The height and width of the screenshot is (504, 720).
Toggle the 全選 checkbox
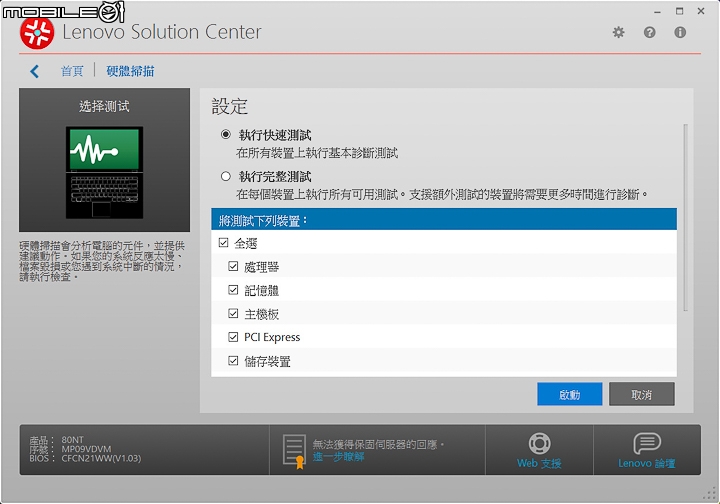click(x=224, y=243)
